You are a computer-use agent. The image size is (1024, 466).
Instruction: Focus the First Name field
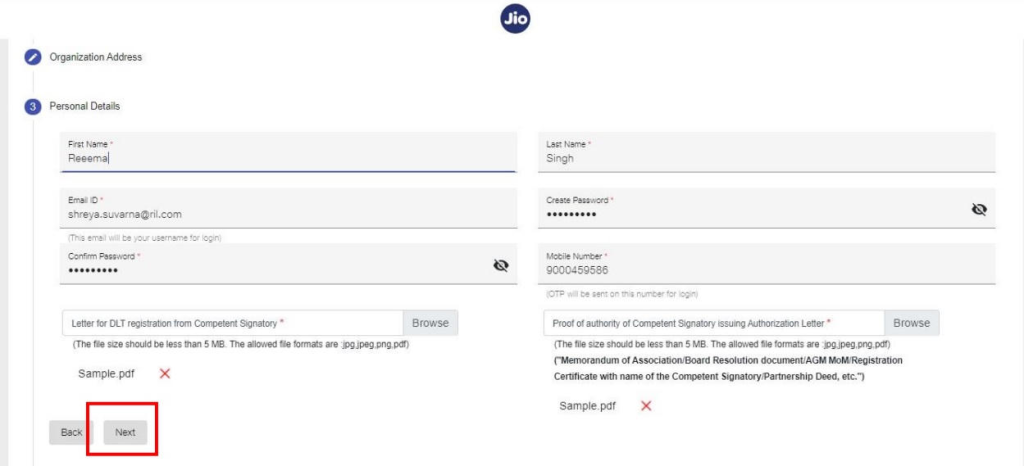(x=288, y=152)
